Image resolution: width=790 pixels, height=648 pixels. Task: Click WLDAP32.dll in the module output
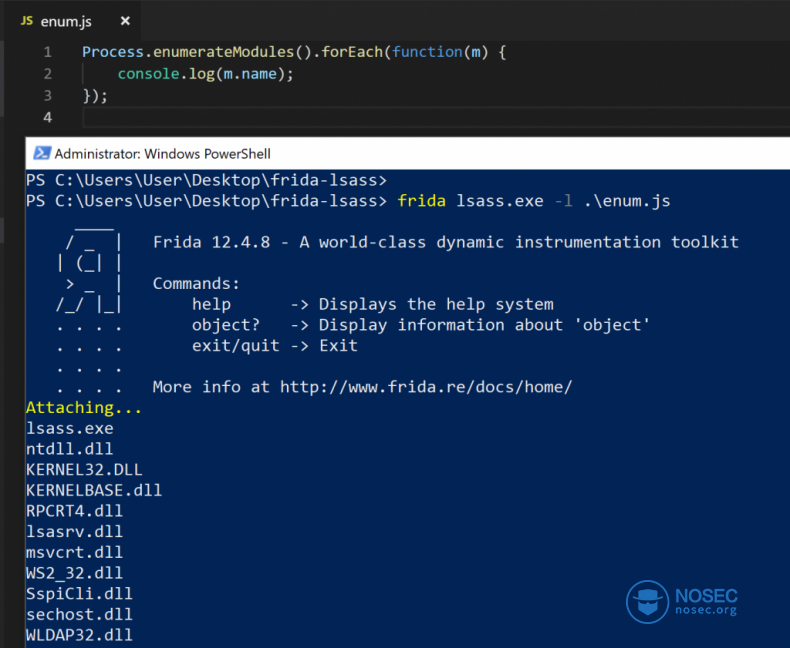(80, 635)
